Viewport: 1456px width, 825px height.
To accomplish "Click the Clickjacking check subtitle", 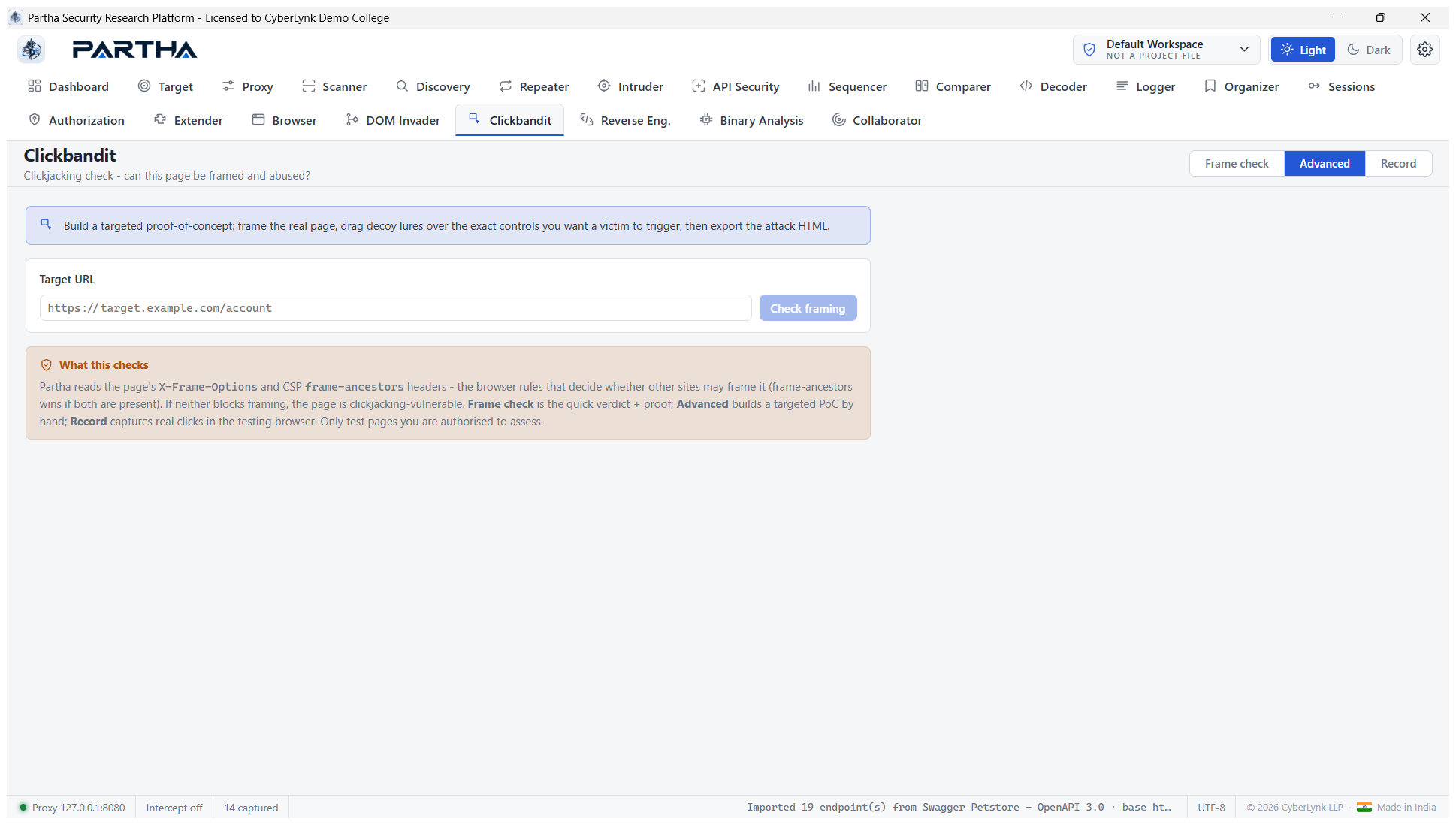I will (x=167, y=176).
